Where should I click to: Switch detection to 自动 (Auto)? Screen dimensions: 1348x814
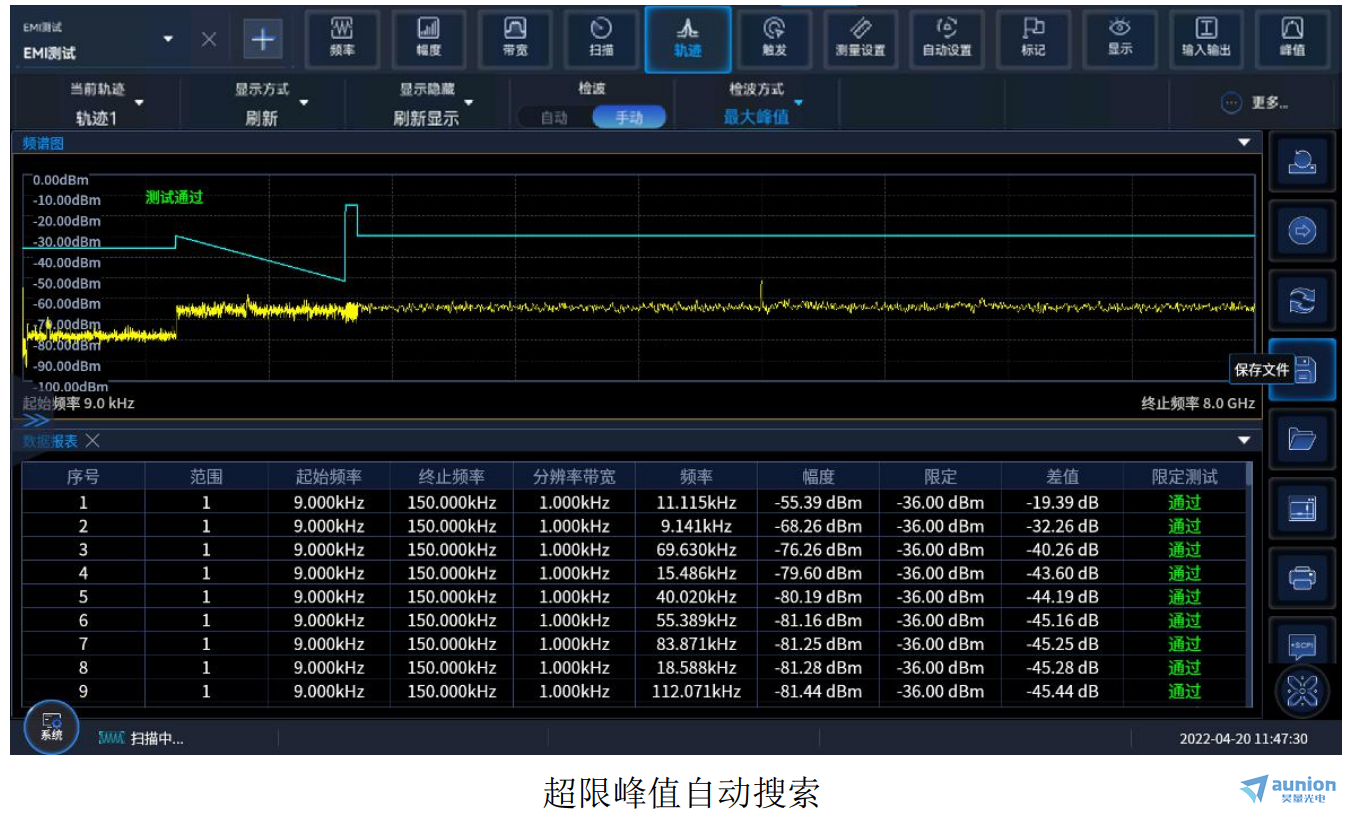[x=555, y=118]
